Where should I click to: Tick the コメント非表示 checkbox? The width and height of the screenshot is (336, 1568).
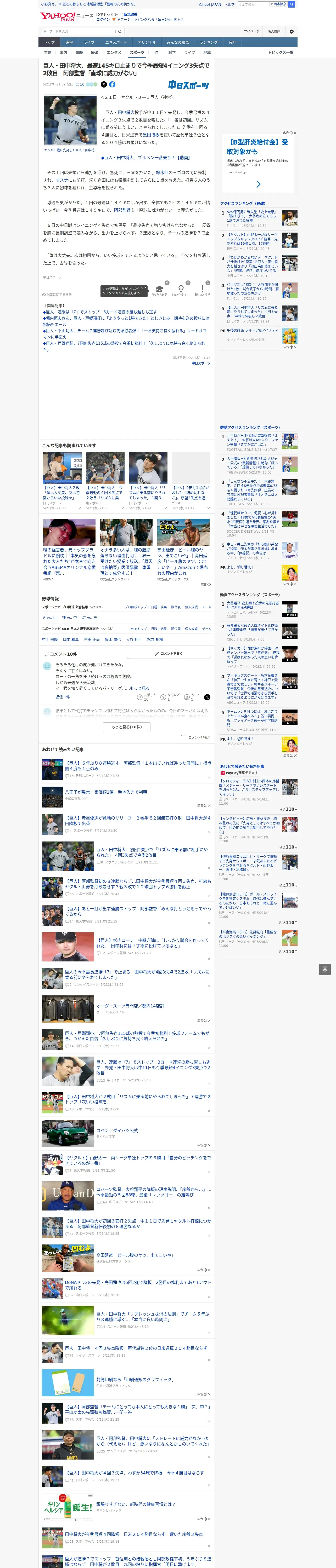183,738
